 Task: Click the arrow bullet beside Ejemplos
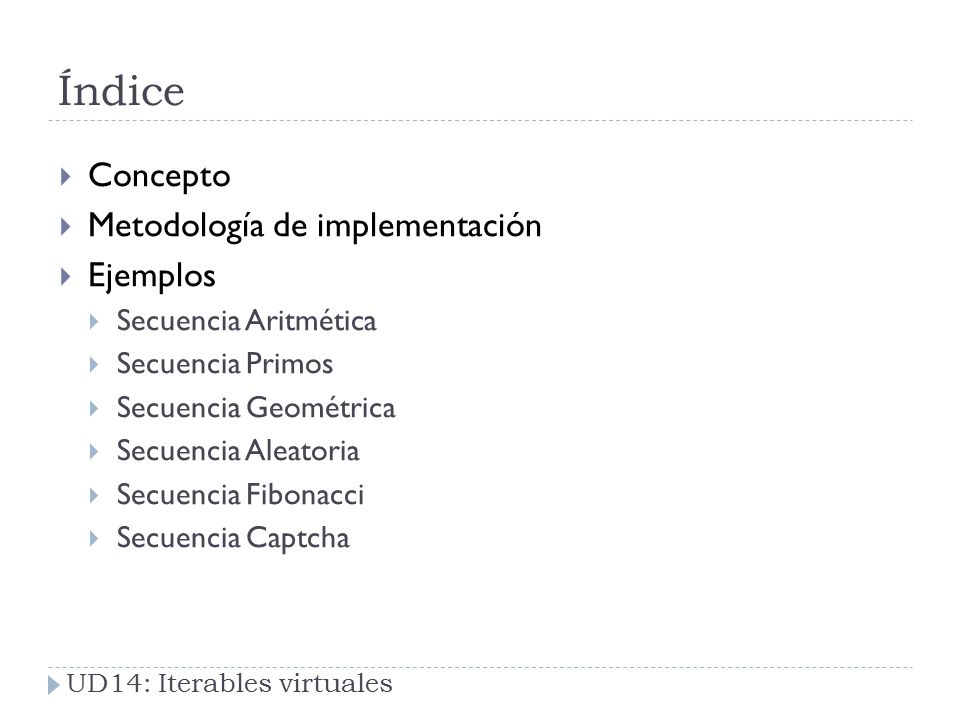(x=66, y=277)
